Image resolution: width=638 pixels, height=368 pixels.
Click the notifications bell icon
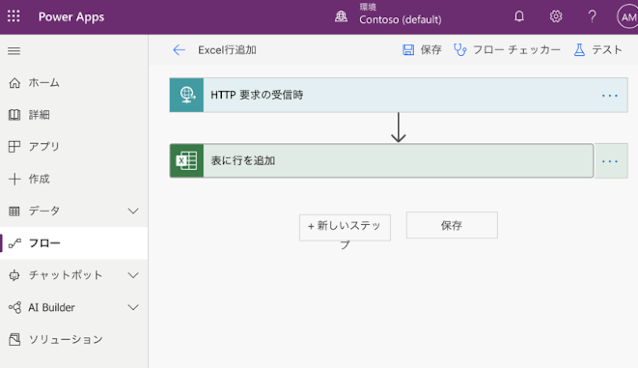[519, 16]
